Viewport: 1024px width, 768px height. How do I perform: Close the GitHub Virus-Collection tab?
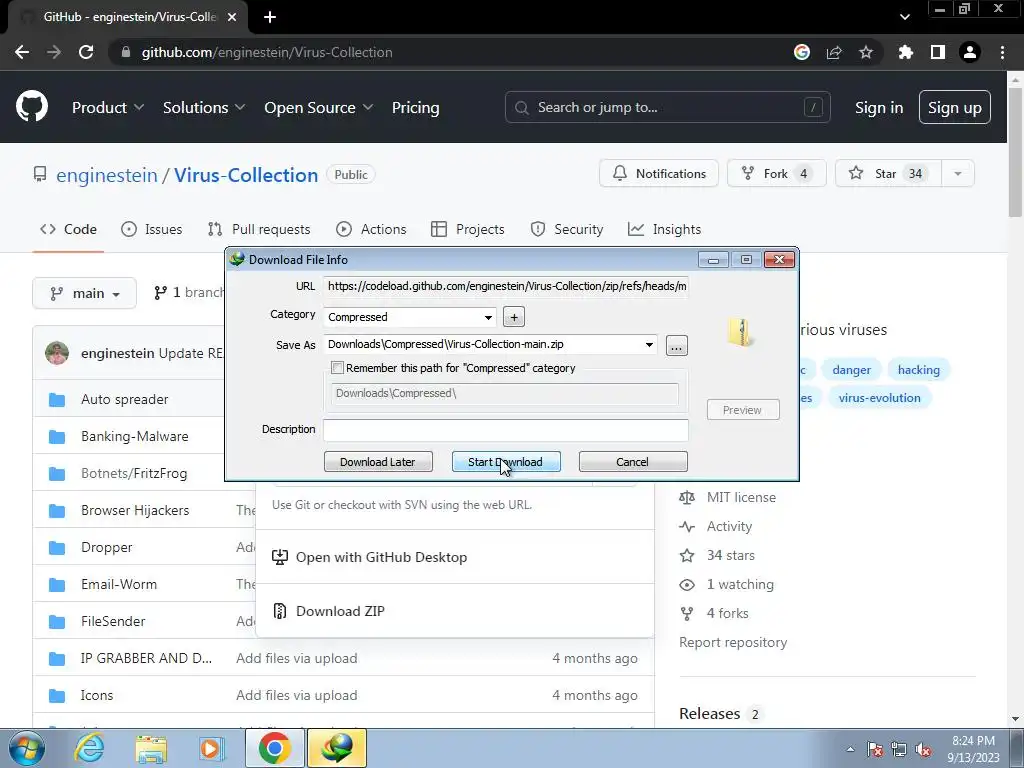coord(232,17)
